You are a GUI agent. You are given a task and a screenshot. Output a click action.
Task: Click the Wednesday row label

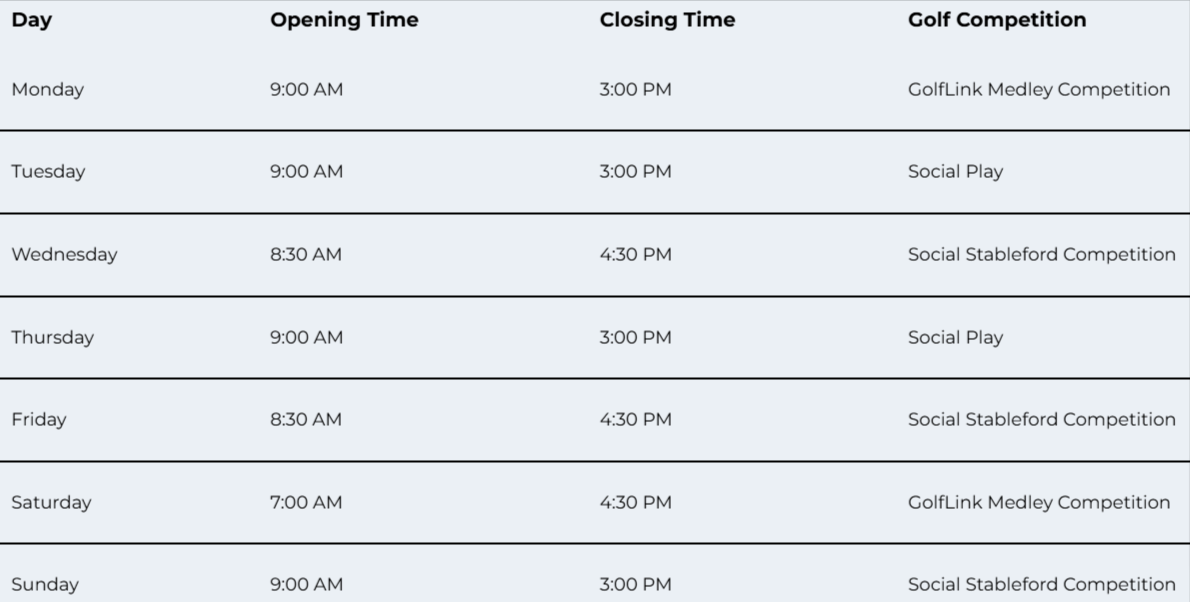coord(65,254)
